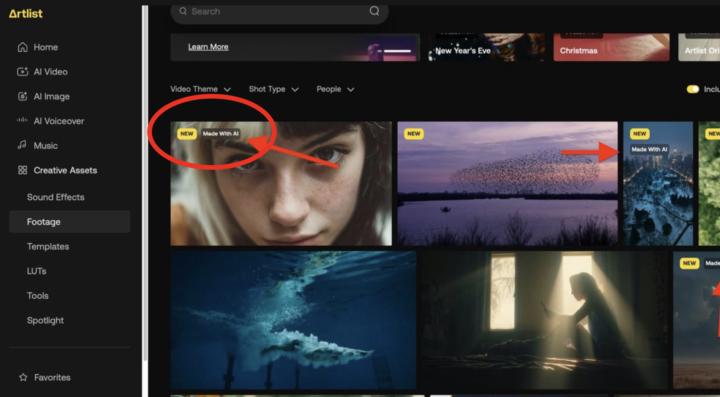Screen dimensions: 720x397
Task: Open the birds flock over lake clip
Action: tap(507, 184)
